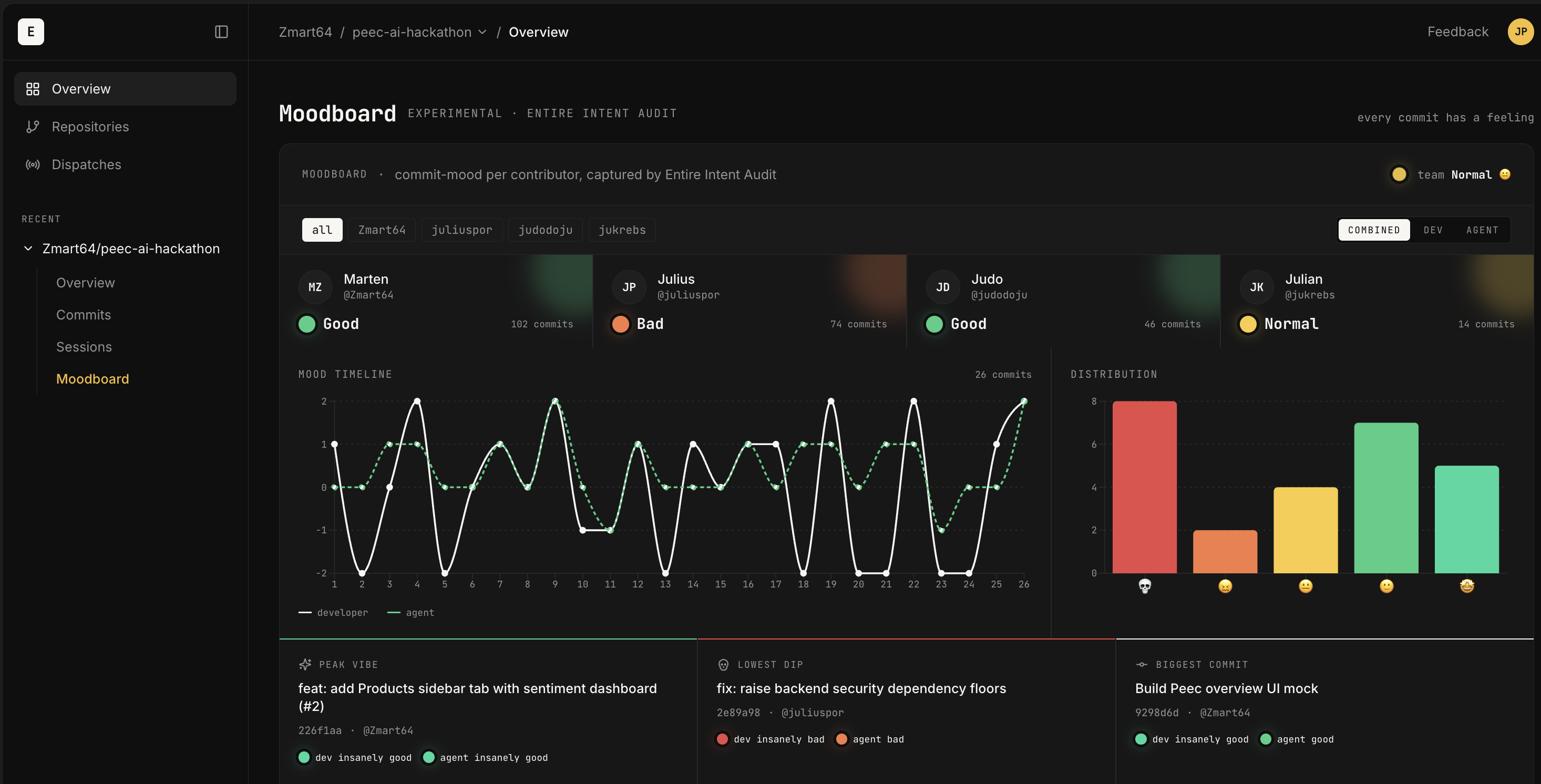Click the E logo in the sidebar
Viewport: 1541px width, 784px height.
[31, 32]
